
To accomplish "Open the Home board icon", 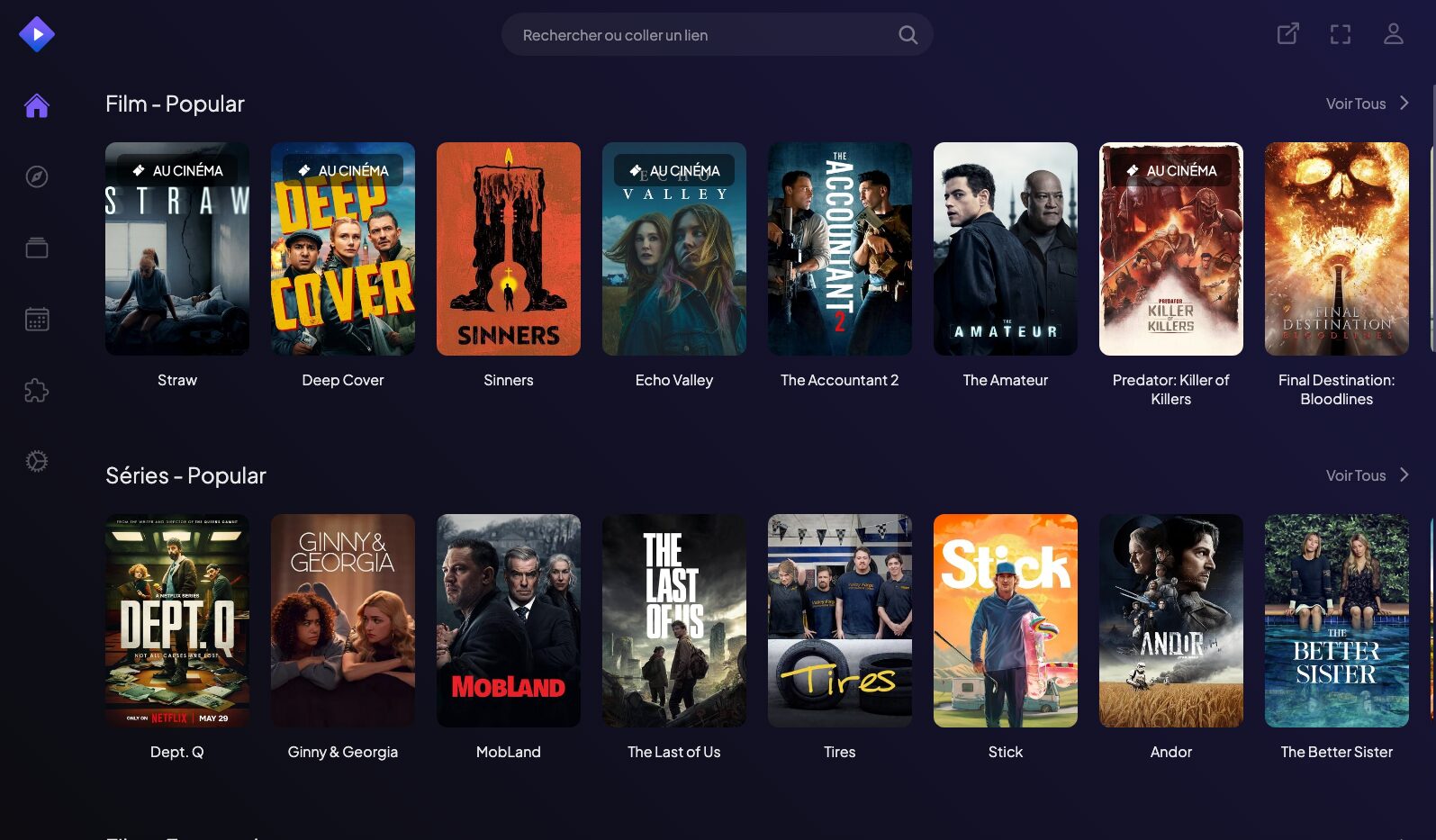I will (x=37, y=105).
